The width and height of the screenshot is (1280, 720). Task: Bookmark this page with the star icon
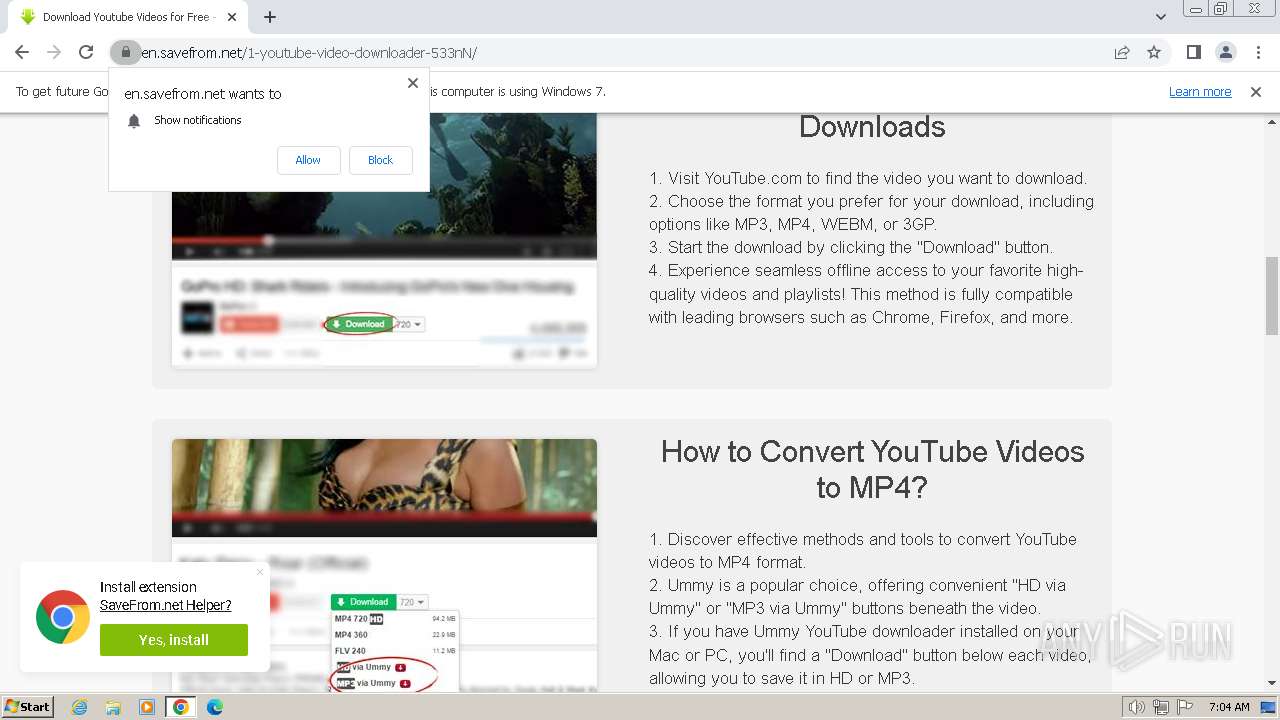[1154, 52]
